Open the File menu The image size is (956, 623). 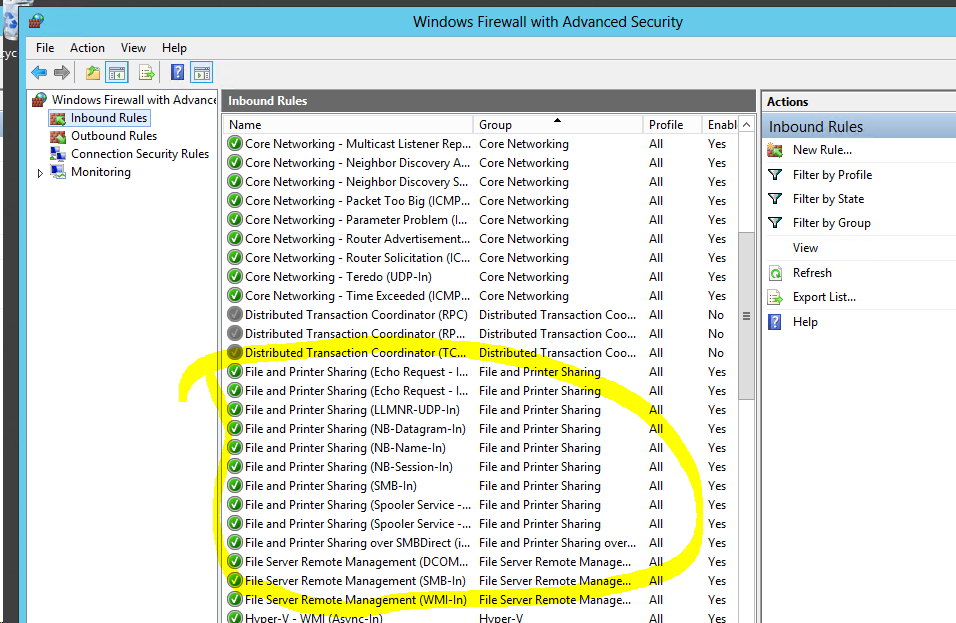pos(45,48)
